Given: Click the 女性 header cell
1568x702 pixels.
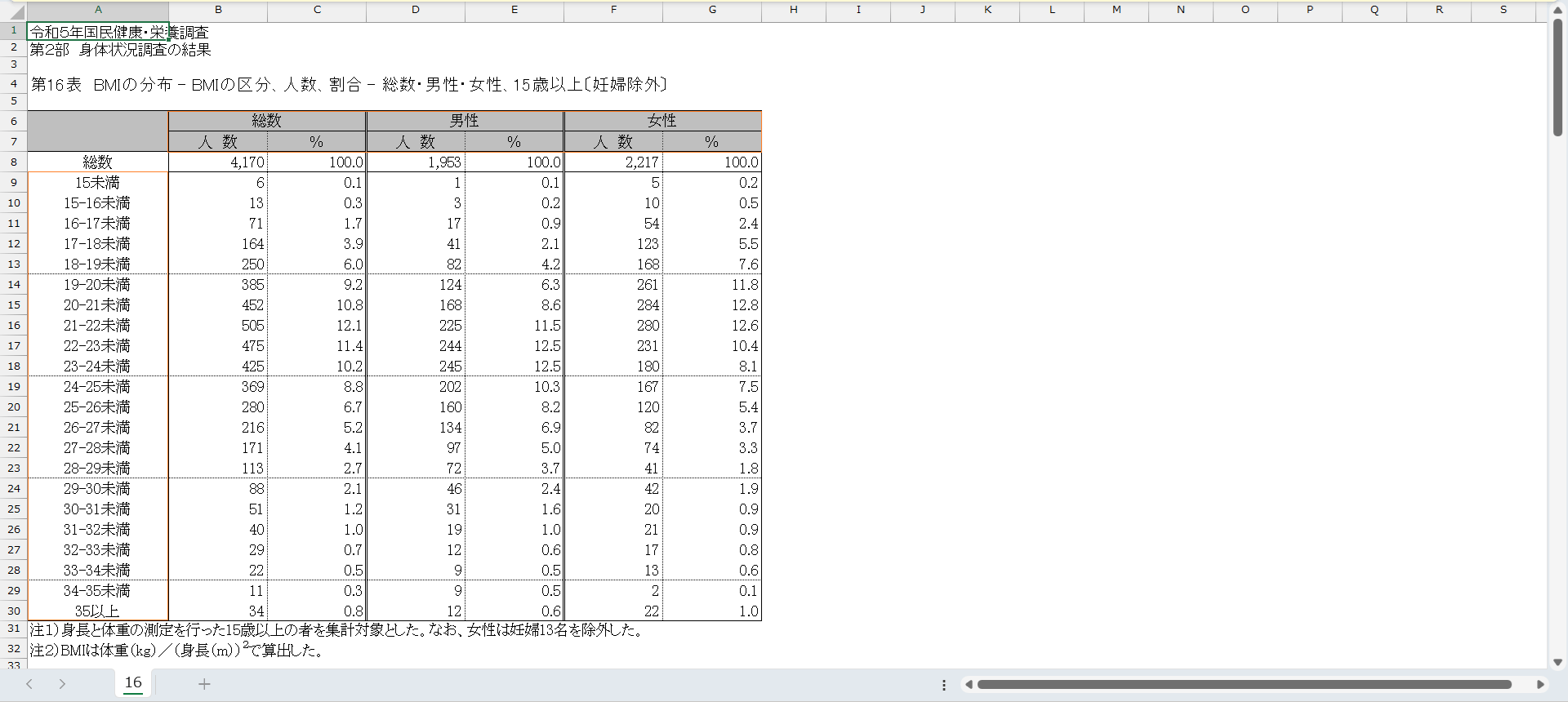Looking at the screenshot, I should pyautogui.click(x=662, y=121).
